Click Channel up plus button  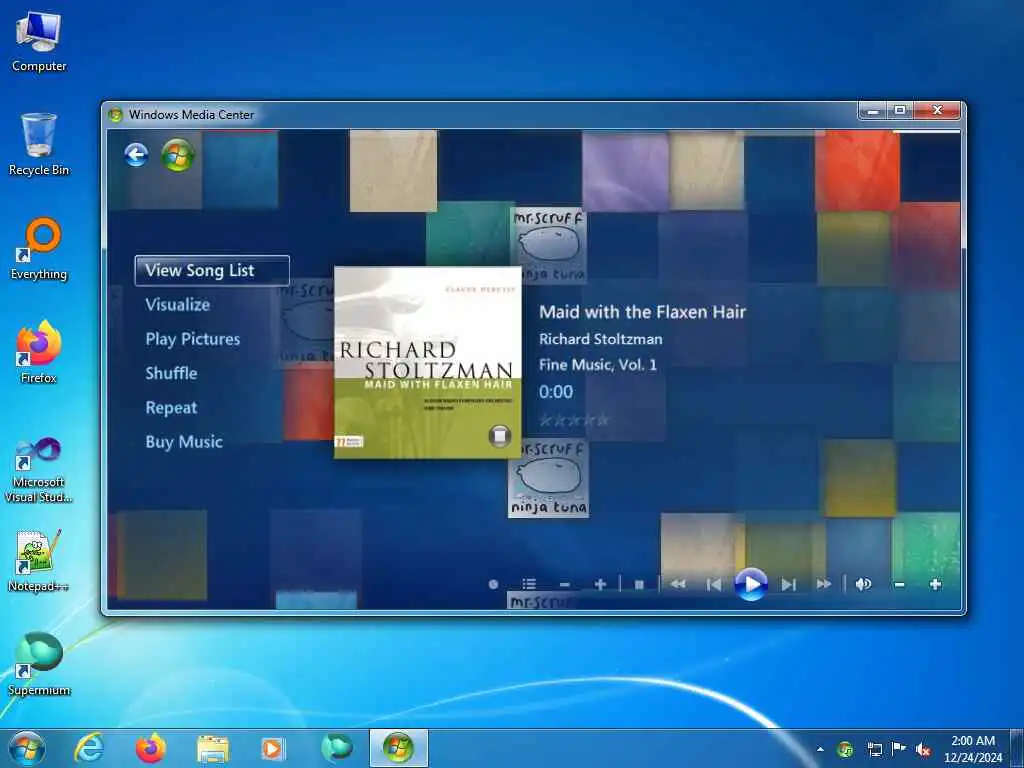(600, 584)
